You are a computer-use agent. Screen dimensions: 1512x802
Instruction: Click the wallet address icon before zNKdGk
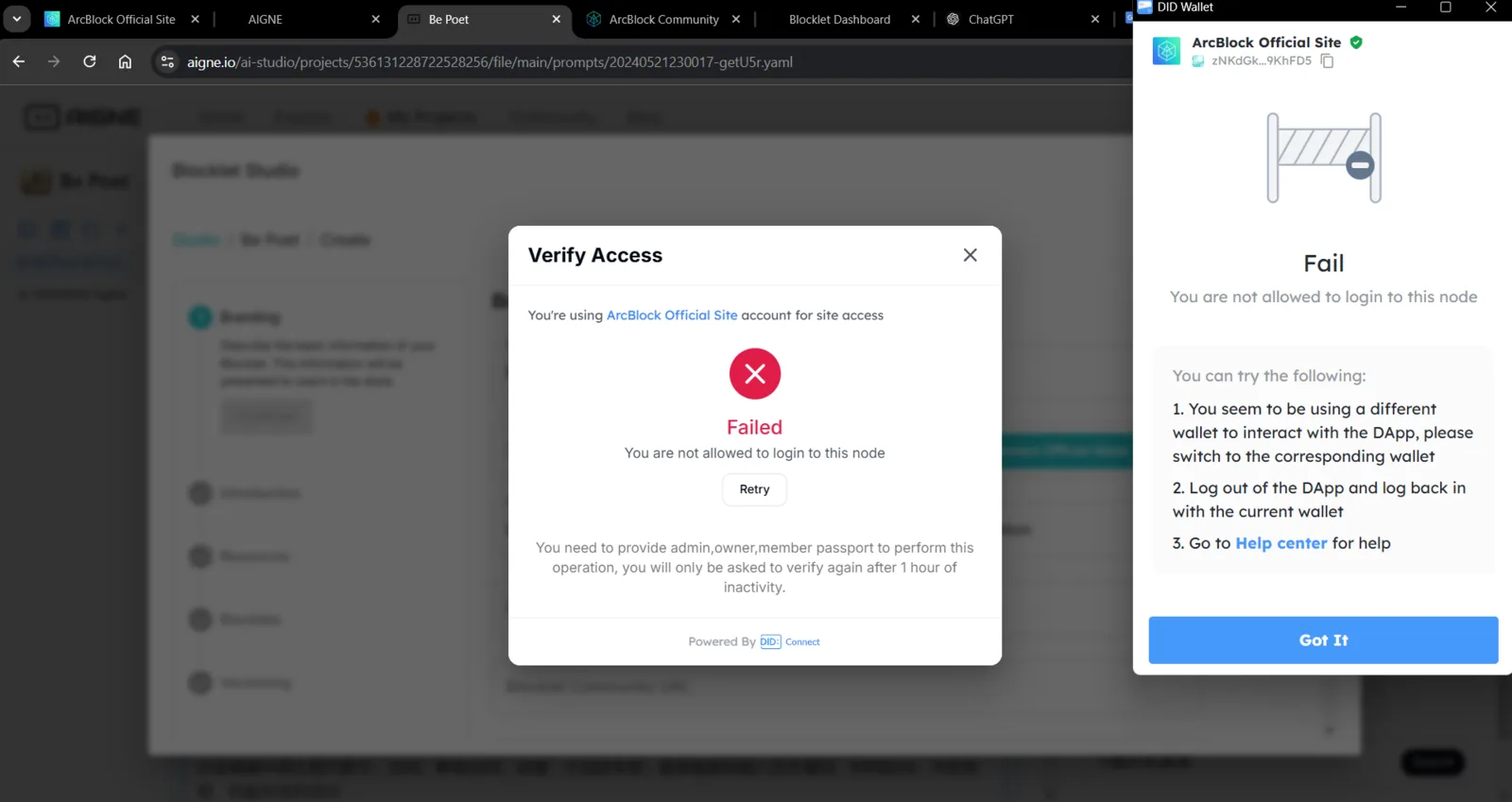click(1197, 60)
